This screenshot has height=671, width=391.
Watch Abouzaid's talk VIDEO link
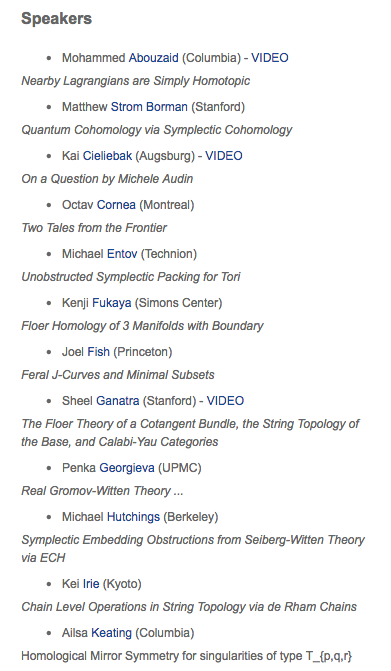(x=270, y=58)
